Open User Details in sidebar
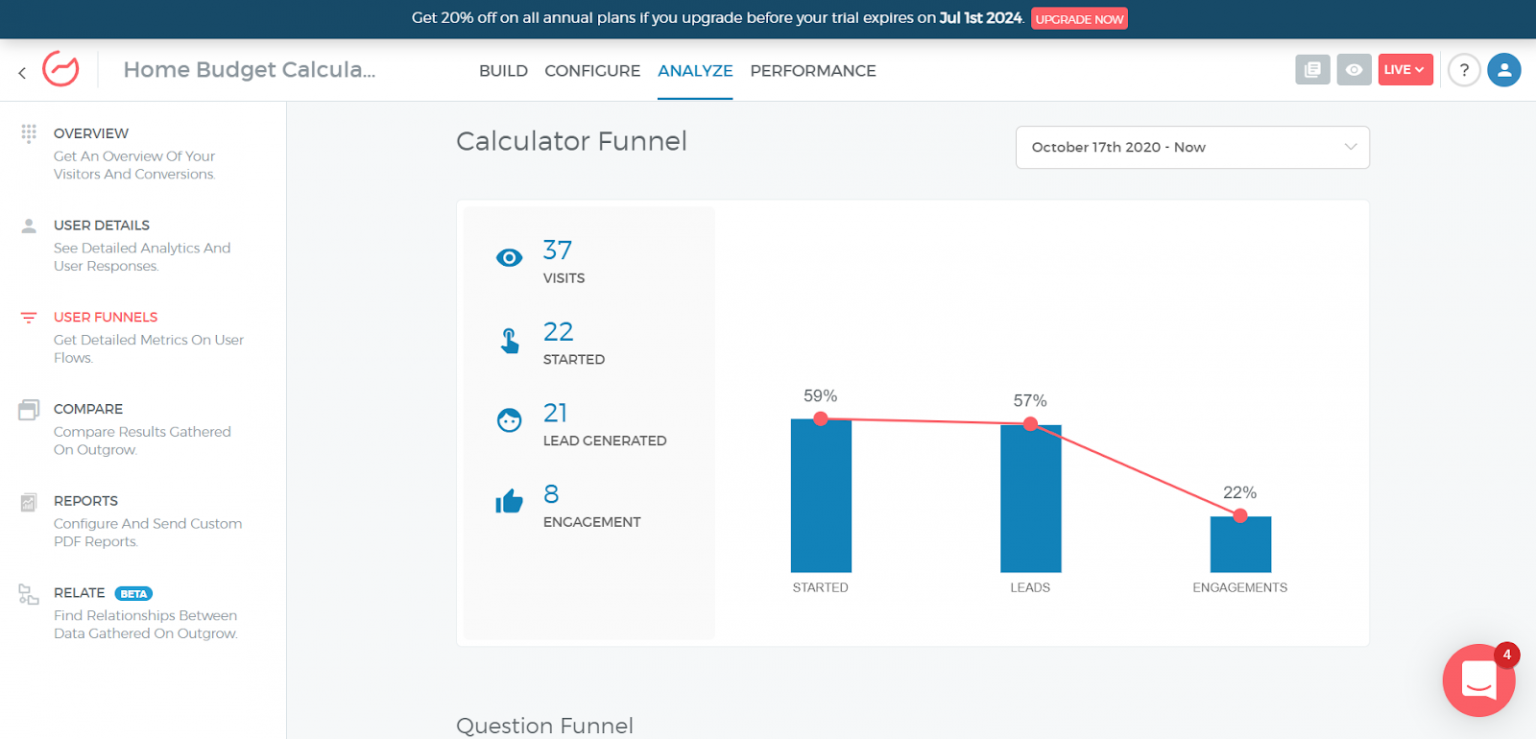 click(x=102, y=226)
